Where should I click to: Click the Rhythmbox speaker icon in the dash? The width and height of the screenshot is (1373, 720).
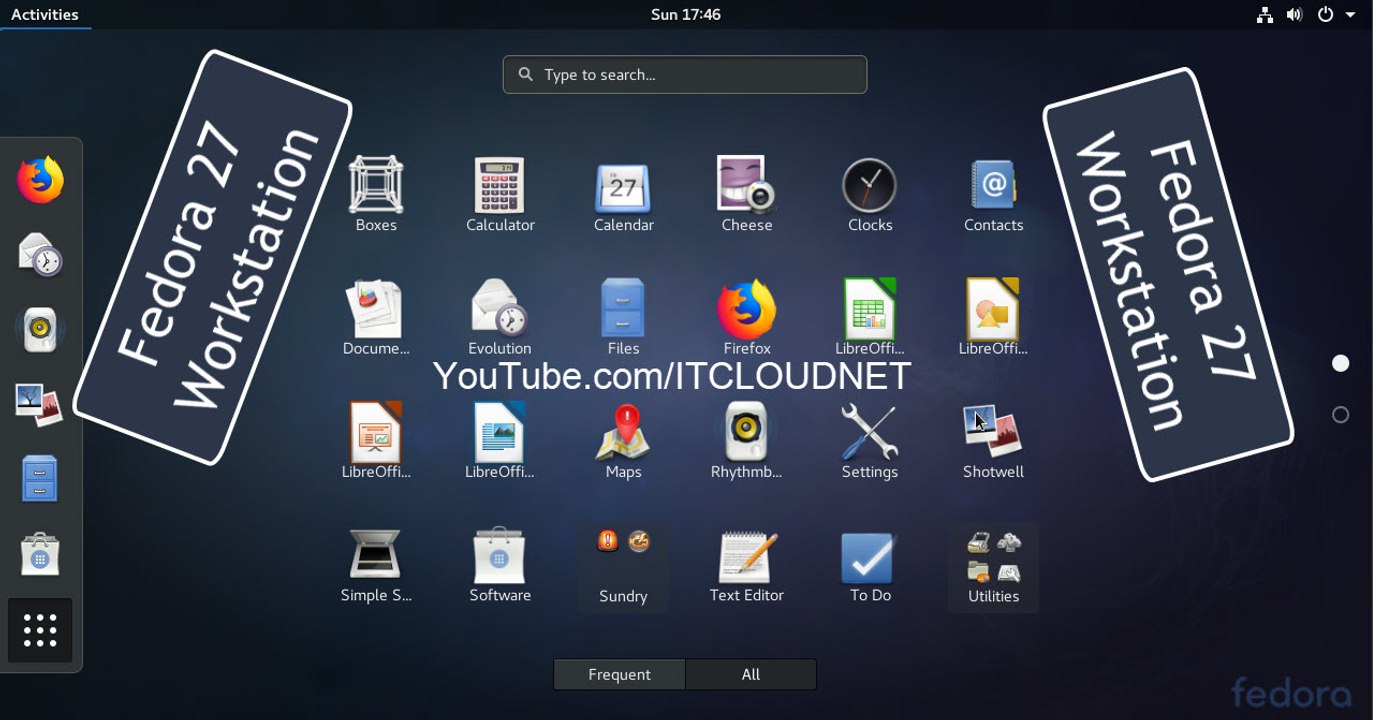coord(40,330)
